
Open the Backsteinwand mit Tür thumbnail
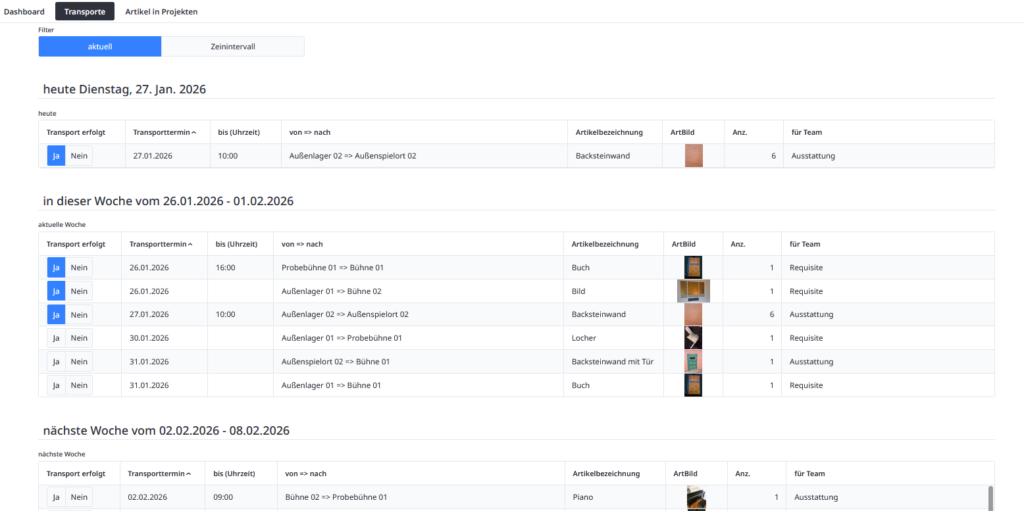[692, 362]
